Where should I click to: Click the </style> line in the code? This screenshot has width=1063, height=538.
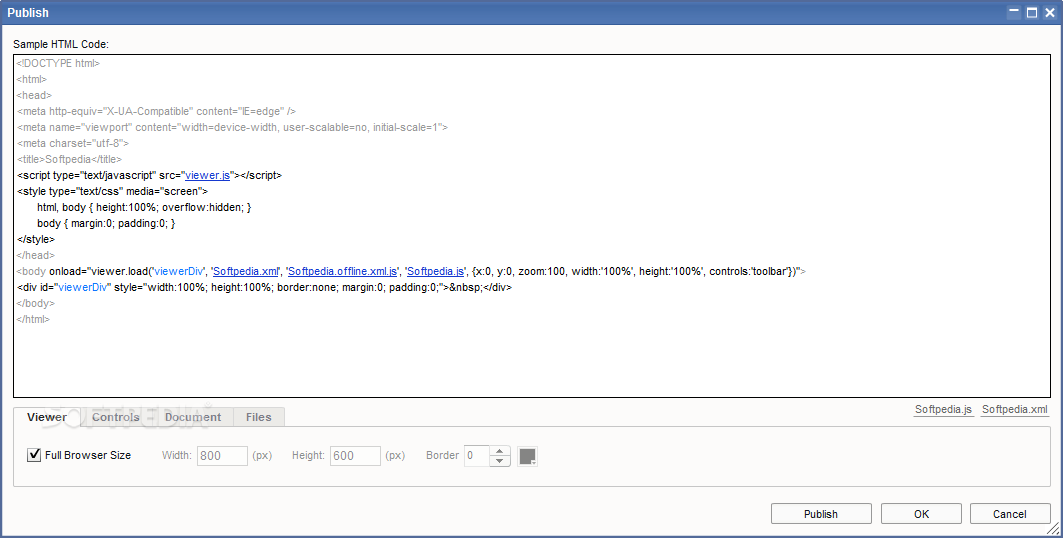pyautogui.click(x=36, y=239)
